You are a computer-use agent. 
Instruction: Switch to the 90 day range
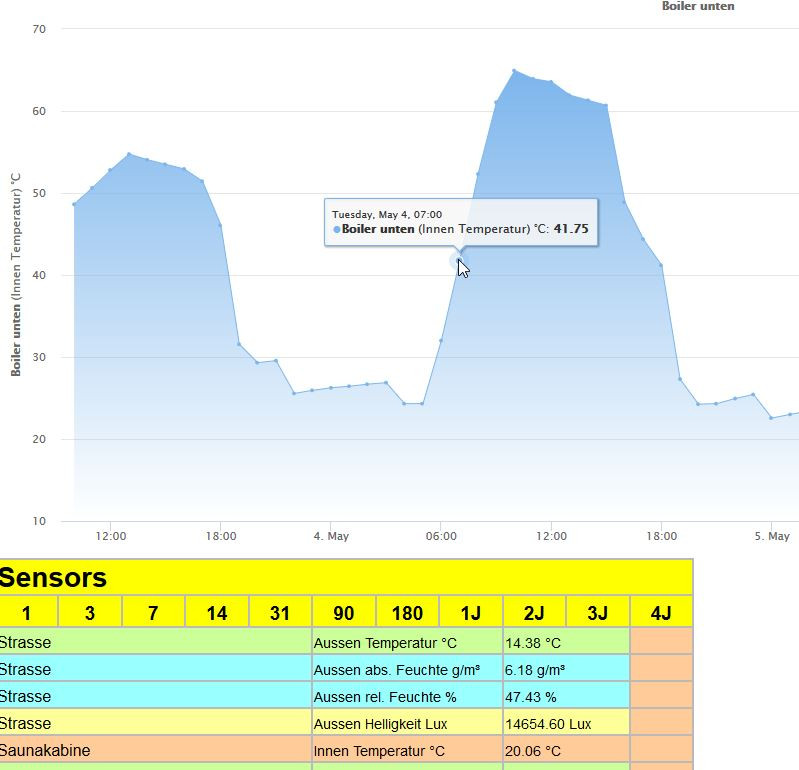point(343,612)
